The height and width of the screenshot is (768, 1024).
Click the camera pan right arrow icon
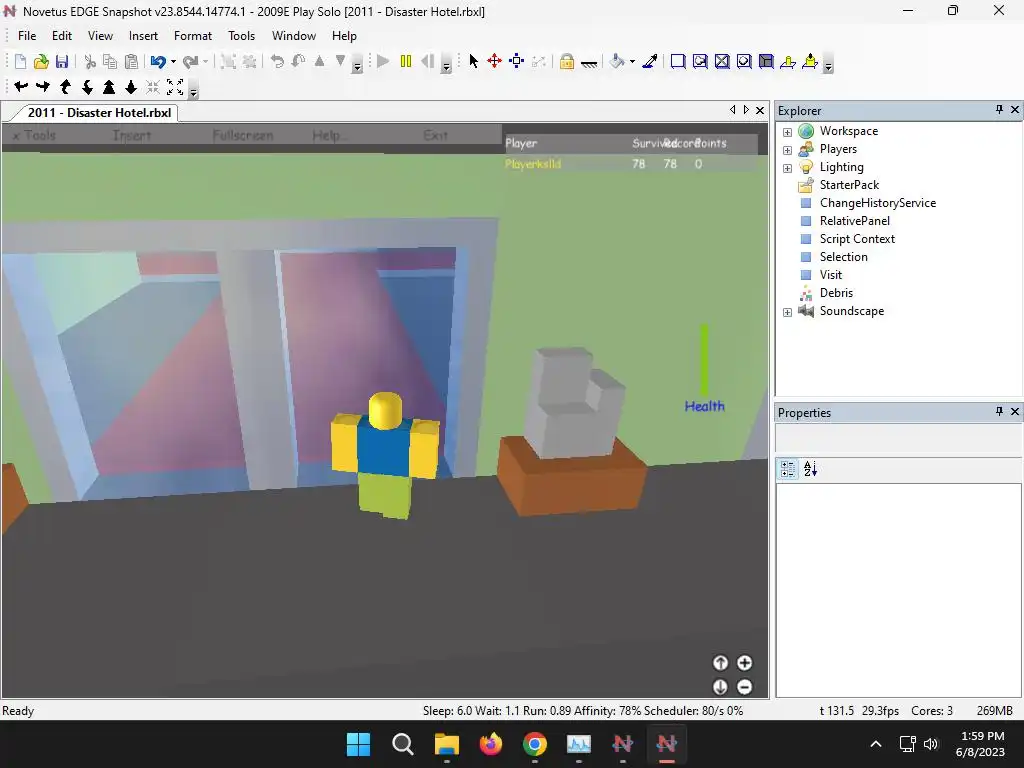[x=43, y=87]
